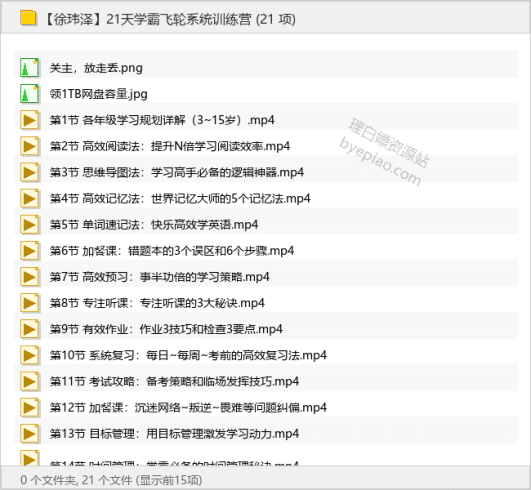Select file name 领1TB网盘容量.jpg

pos(99,94)
